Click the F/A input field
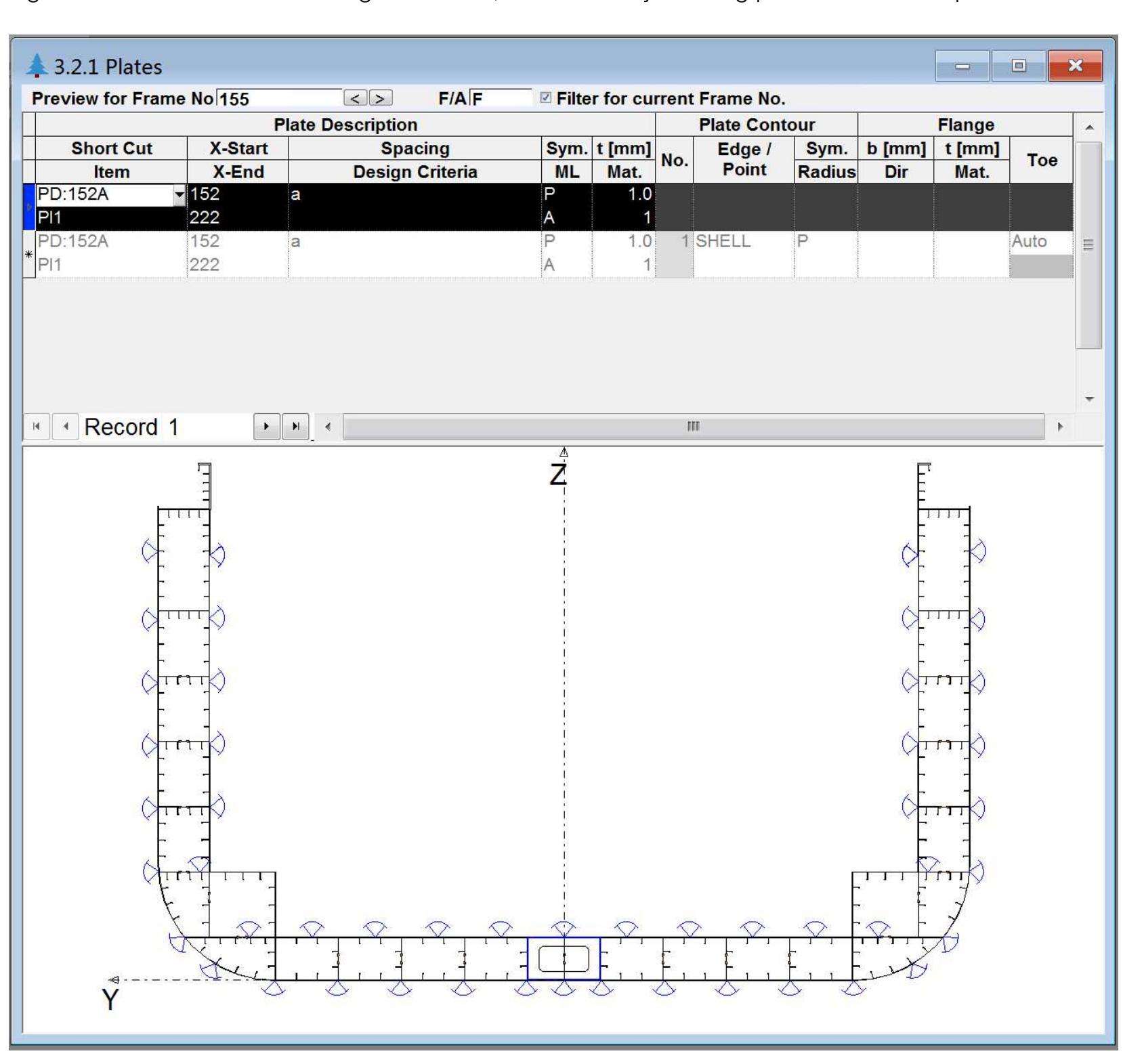 click(x=501, y=99)
